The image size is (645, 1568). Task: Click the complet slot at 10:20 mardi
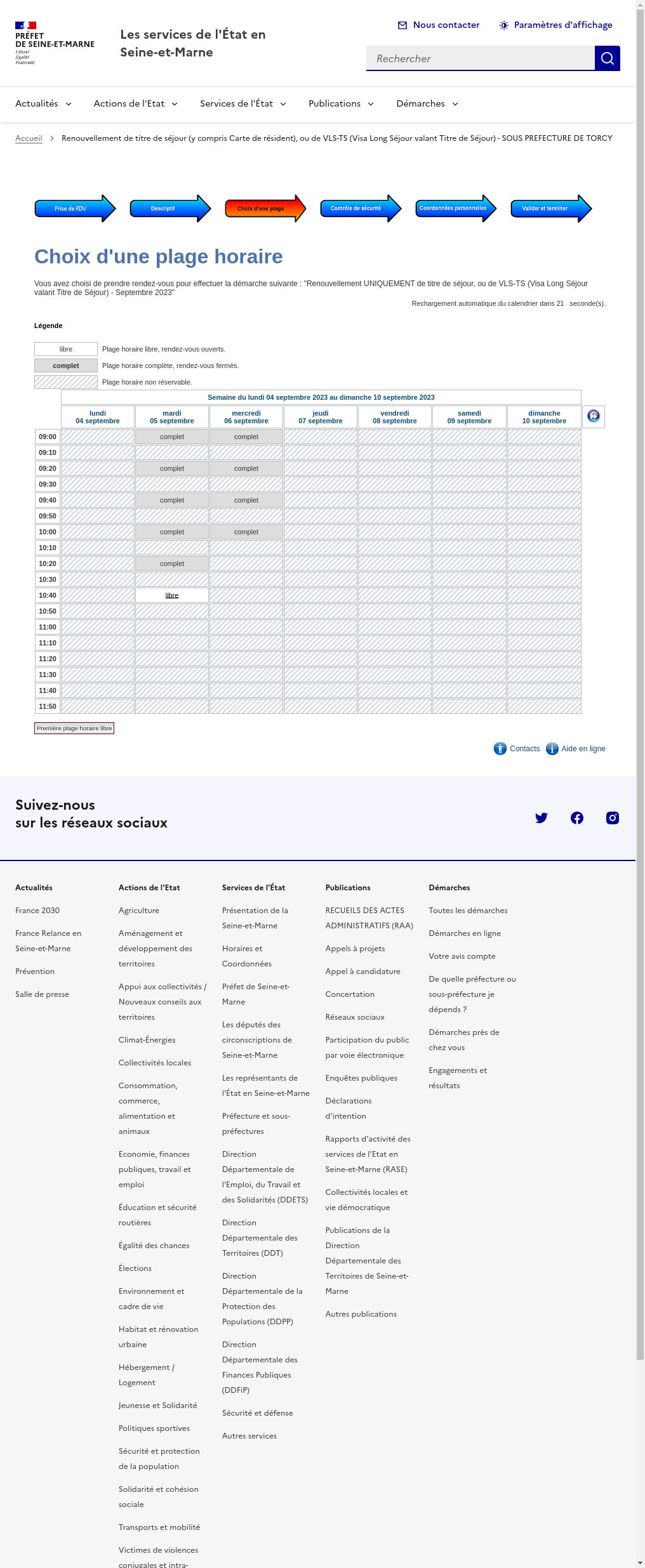(x=172, y=563)
